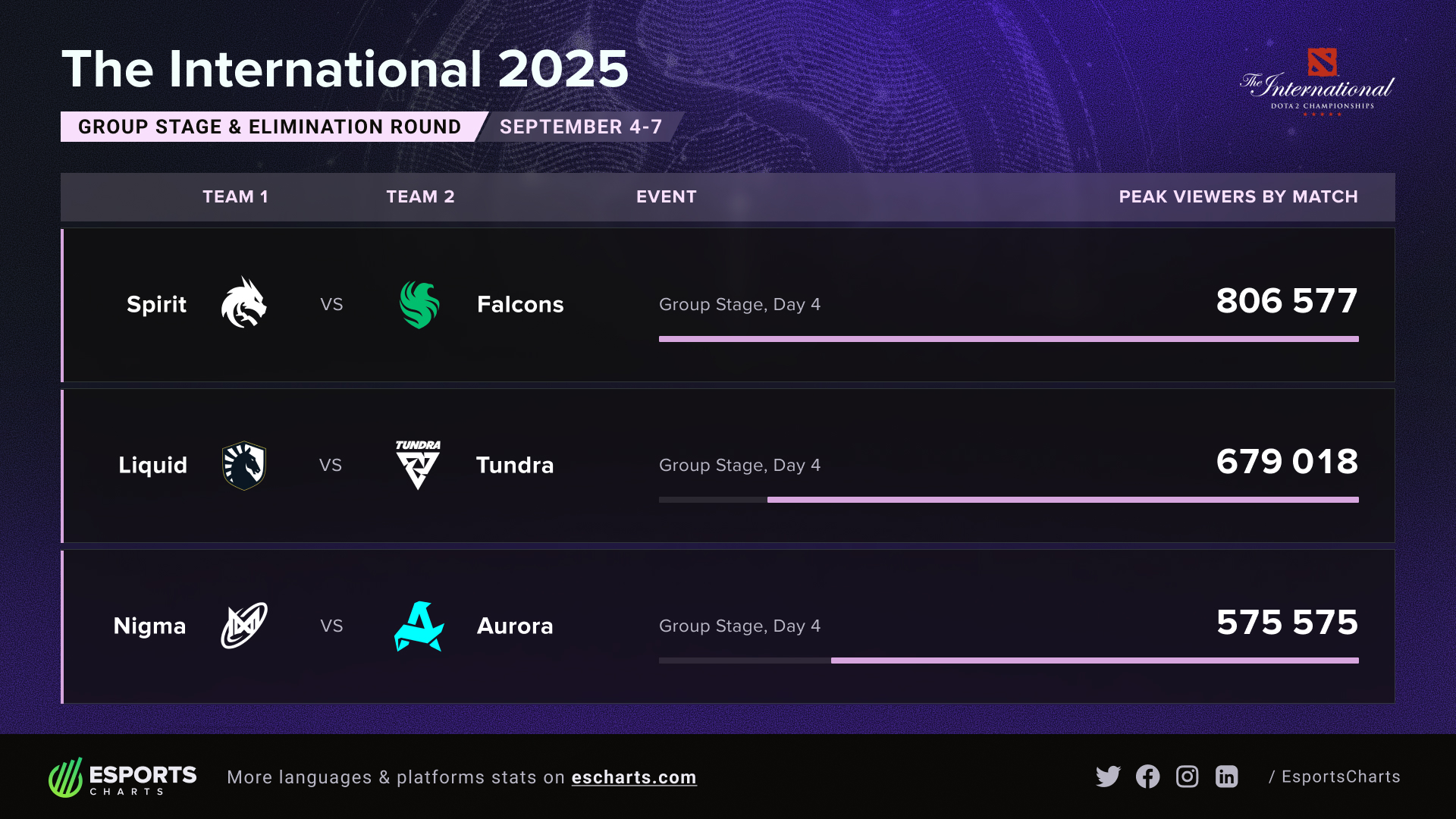Click the Team Spirit dragon logo
This screenshot has height=819, width=1456.
[x=243, y=303]
